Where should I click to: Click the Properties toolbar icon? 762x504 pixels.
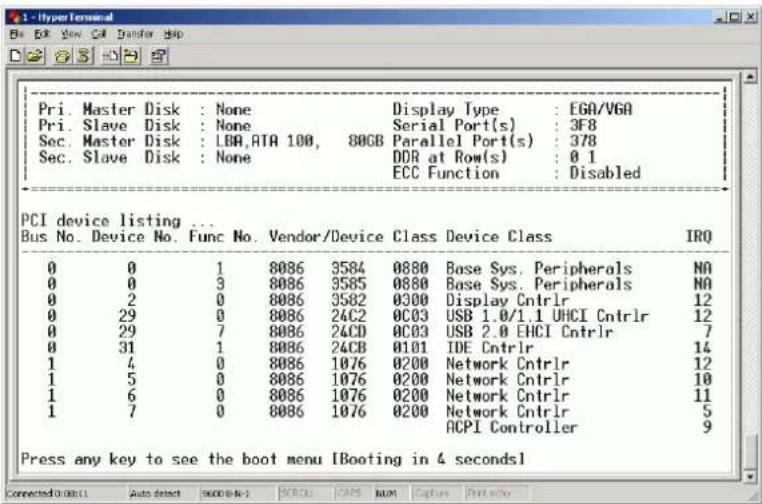pyautogui.click(x=158, y=56)
